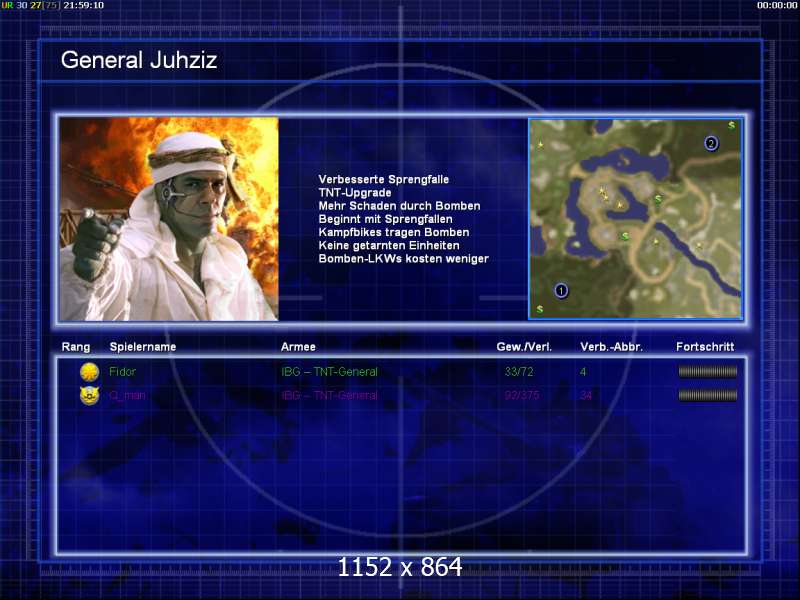This screenshot has width=800, height=600.
Task: Click Fidor's win/loss record 33/72
Action: (519, 372)
